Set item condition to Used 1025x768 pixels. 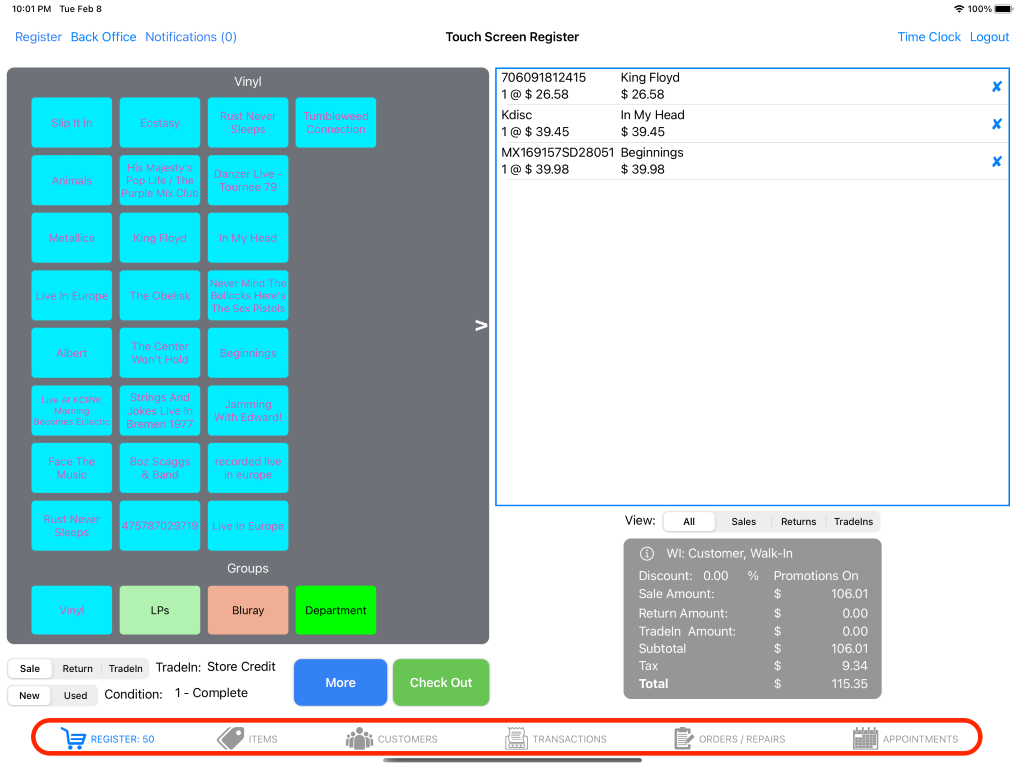tap(76, 696)
